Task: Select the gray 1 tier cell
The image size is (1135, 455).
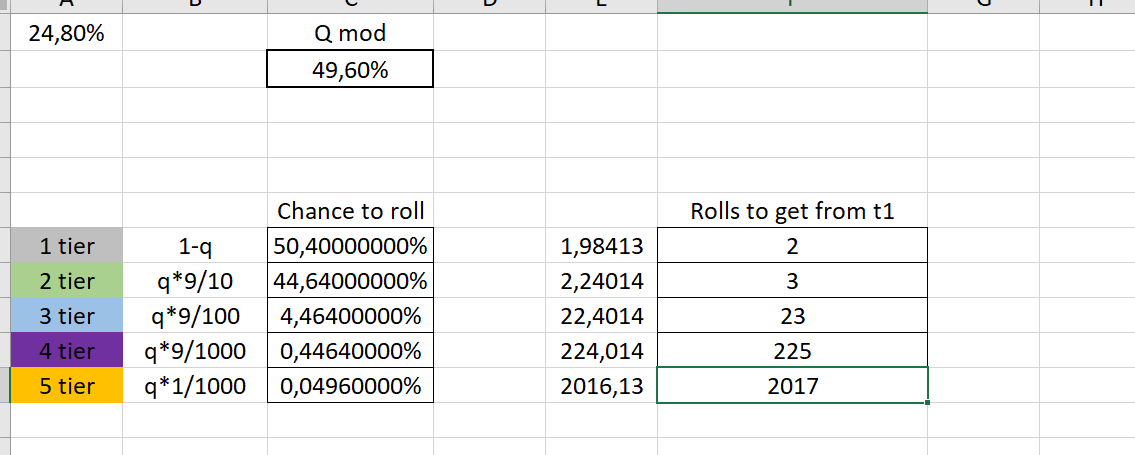Action: click(x=67, y=245)
